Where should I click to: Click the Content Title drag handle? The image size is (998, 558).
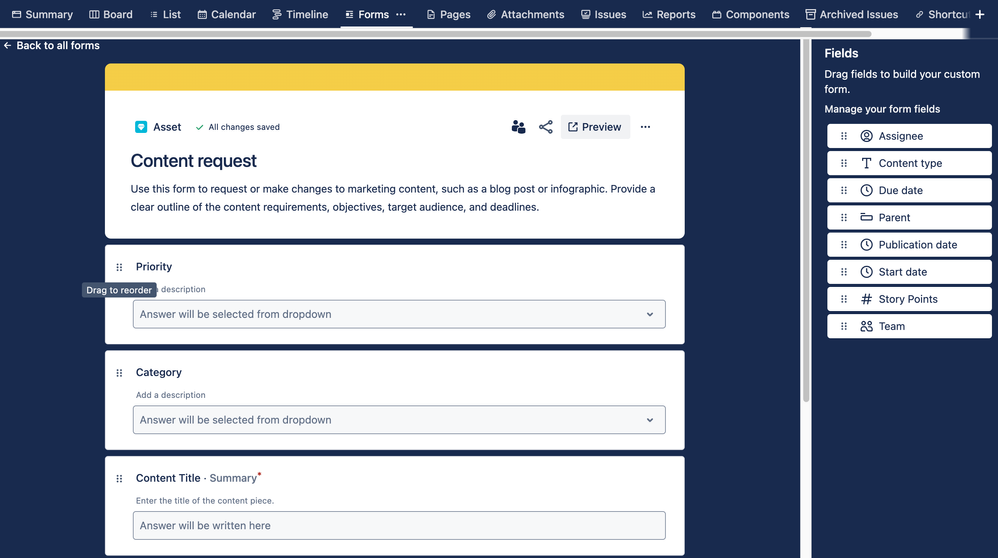[119, 478]
